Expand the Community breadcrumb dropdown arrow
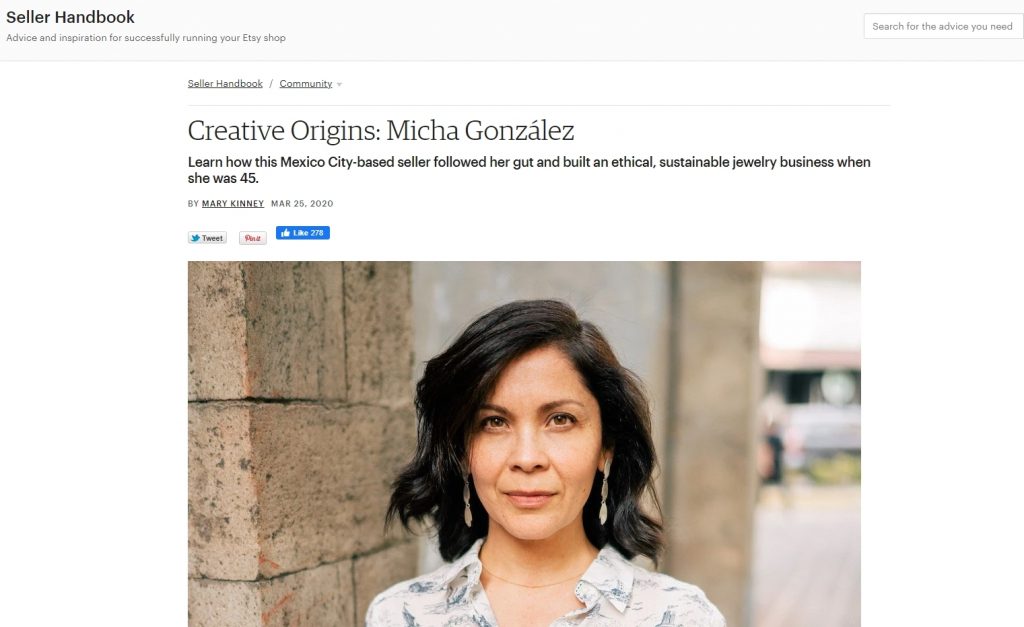Image resolution: width=1024 pixels, height=627 pixels. (339, 84)
